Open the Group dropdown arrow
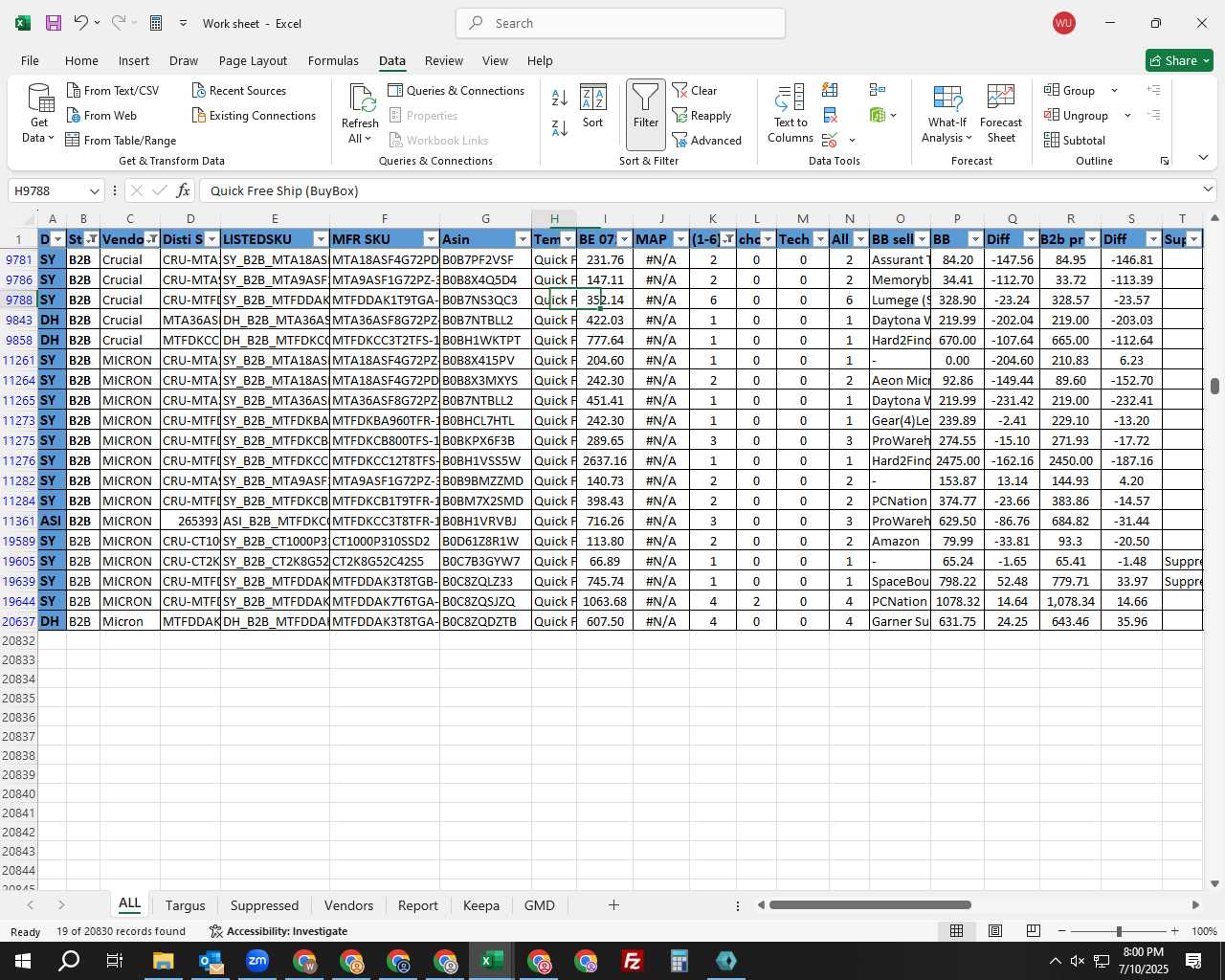 [1114, 91]
